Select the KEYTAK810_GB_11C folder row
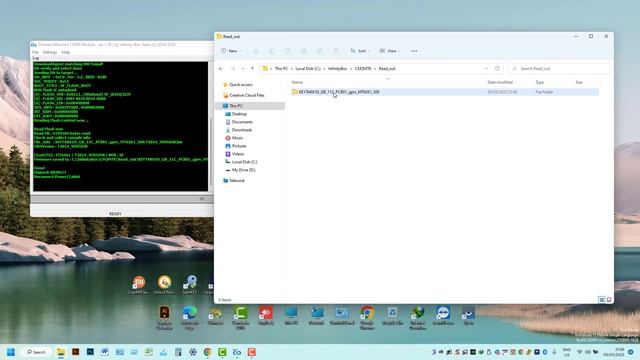640x360 pixels. (444, 92)
